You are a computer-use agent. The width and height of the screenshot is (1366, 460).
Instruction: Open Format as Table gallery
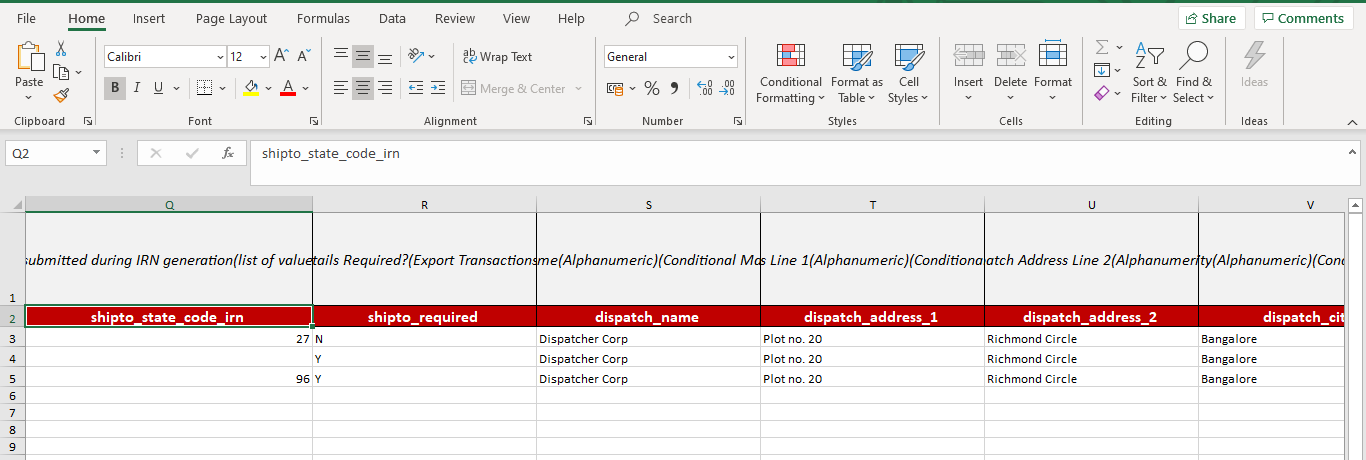coord(857,74)
